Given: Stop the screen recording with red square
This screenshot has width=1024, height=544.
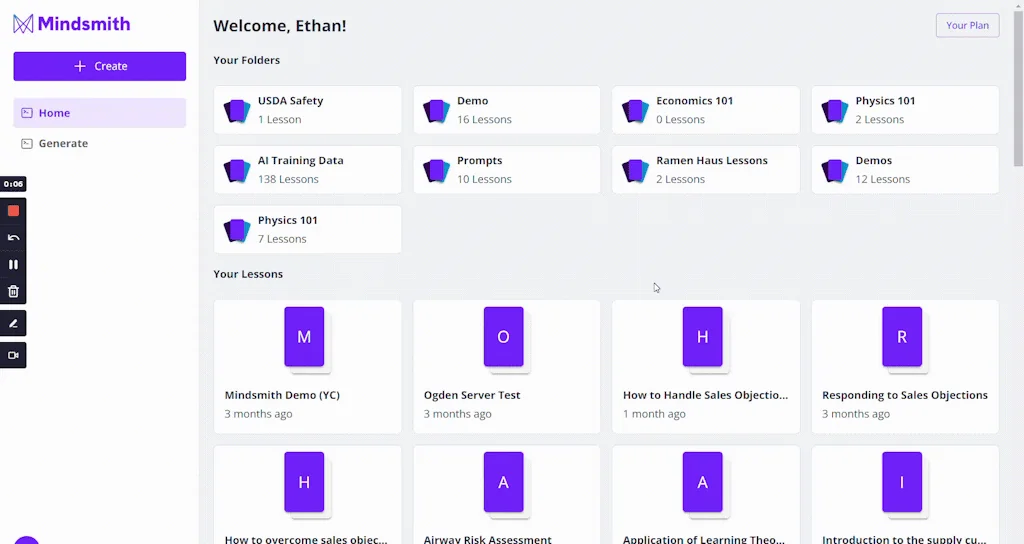Looking at the screenshot, I should 13,211.
